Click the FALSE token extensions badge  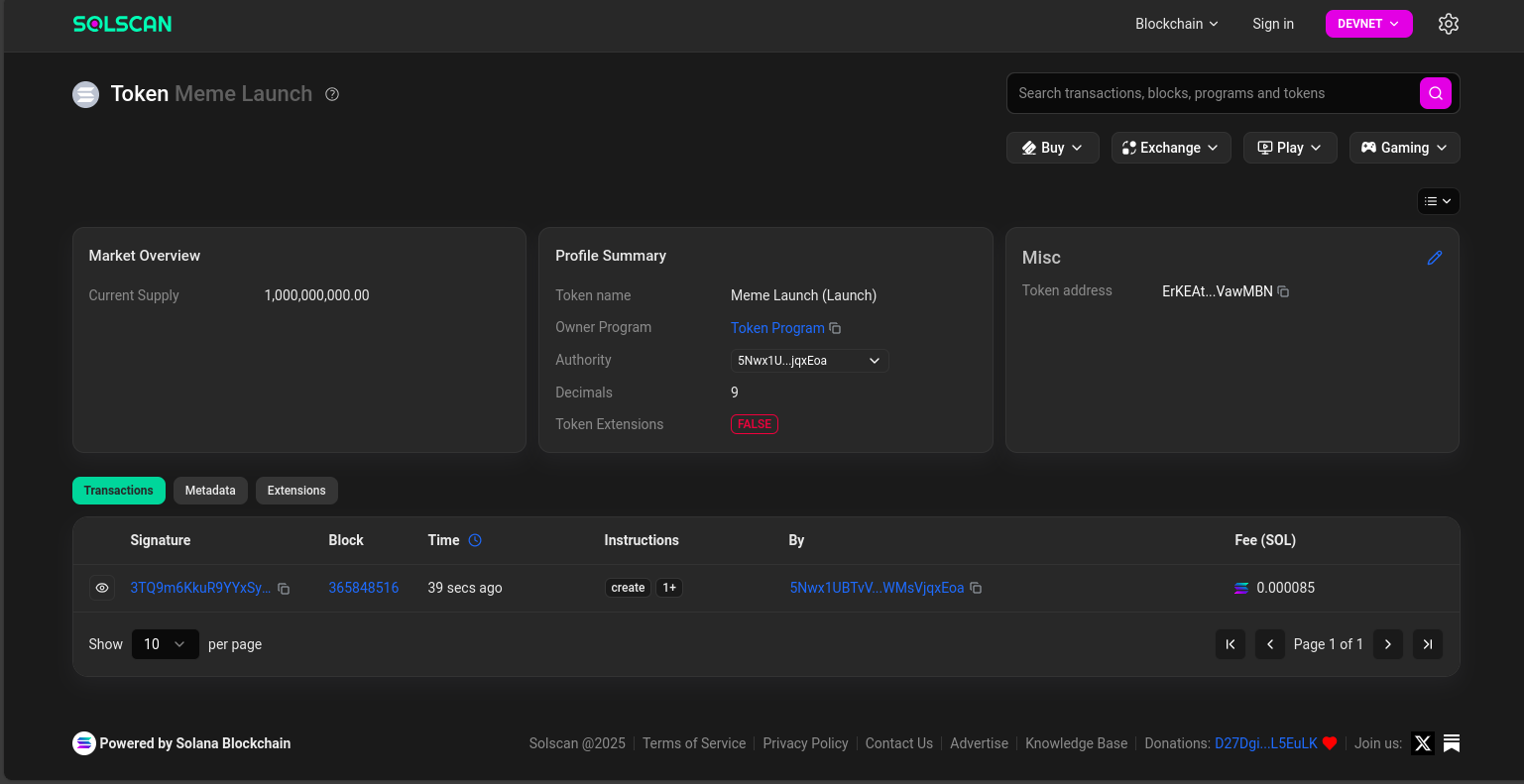click(x=755, y=424)
